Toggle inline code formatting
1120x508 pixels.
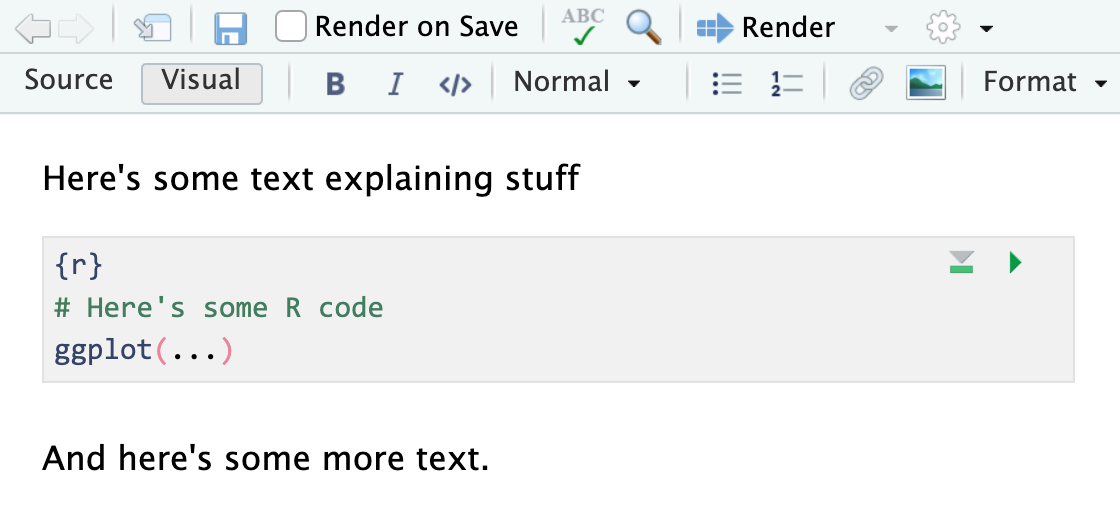455,84
